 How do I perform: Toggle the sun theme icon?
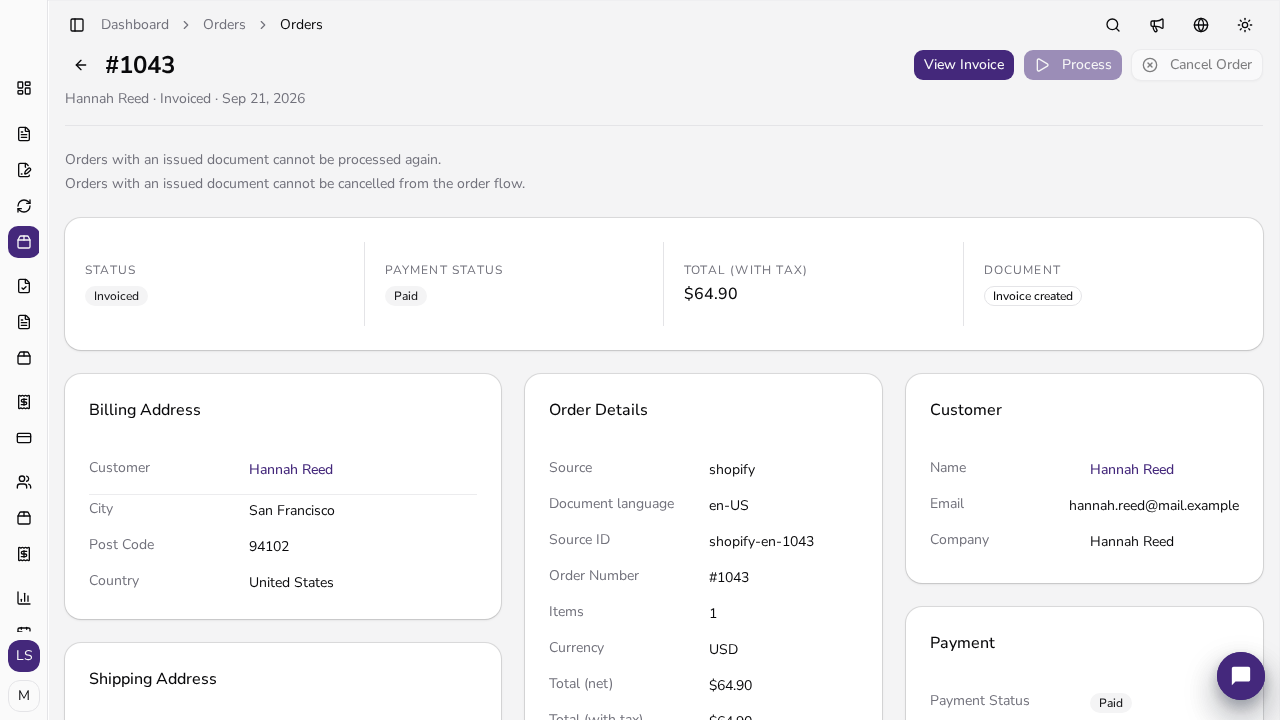tap(1245, 25)
